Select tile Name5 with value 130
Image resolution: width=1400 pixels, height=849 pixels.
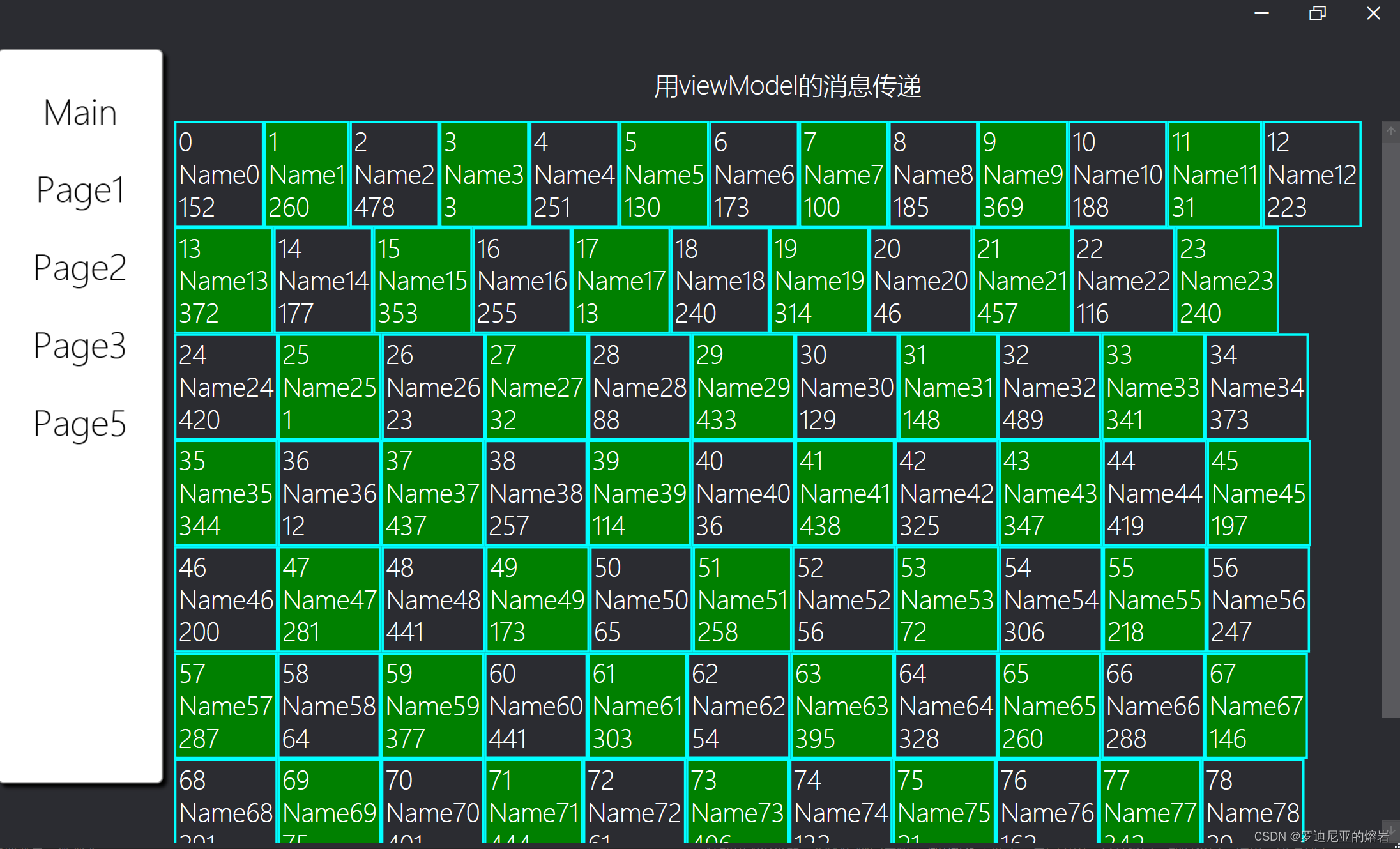[664, 174]
